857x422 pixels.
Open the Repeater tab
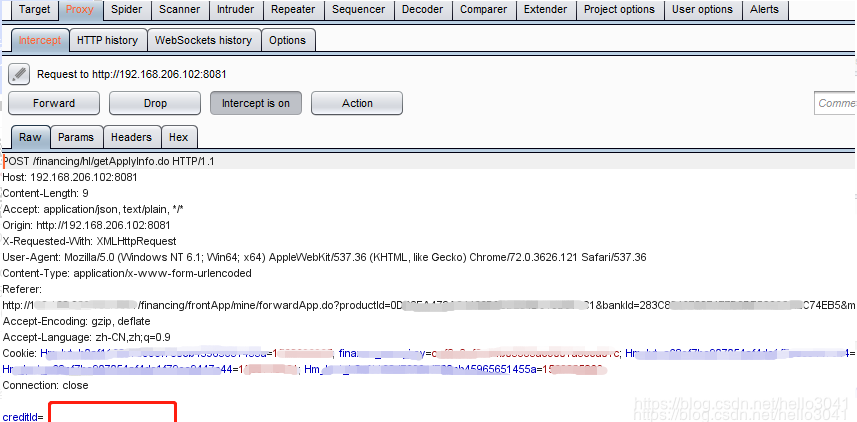[x=293, y=9]
